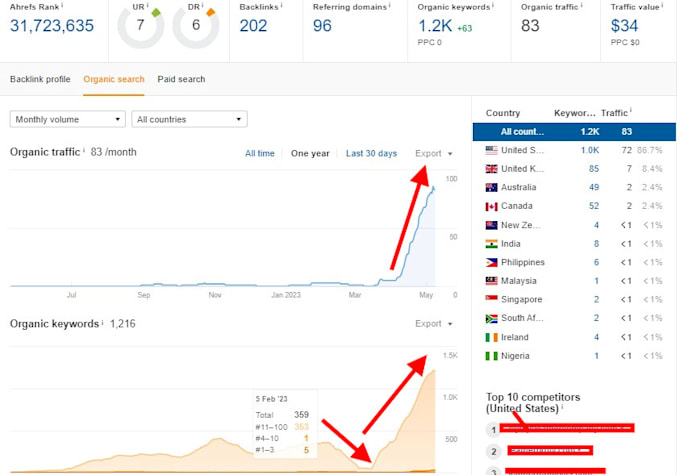Click the New Zealand flag icon
This screenshot has width=680, height=475.
[491, 225]
